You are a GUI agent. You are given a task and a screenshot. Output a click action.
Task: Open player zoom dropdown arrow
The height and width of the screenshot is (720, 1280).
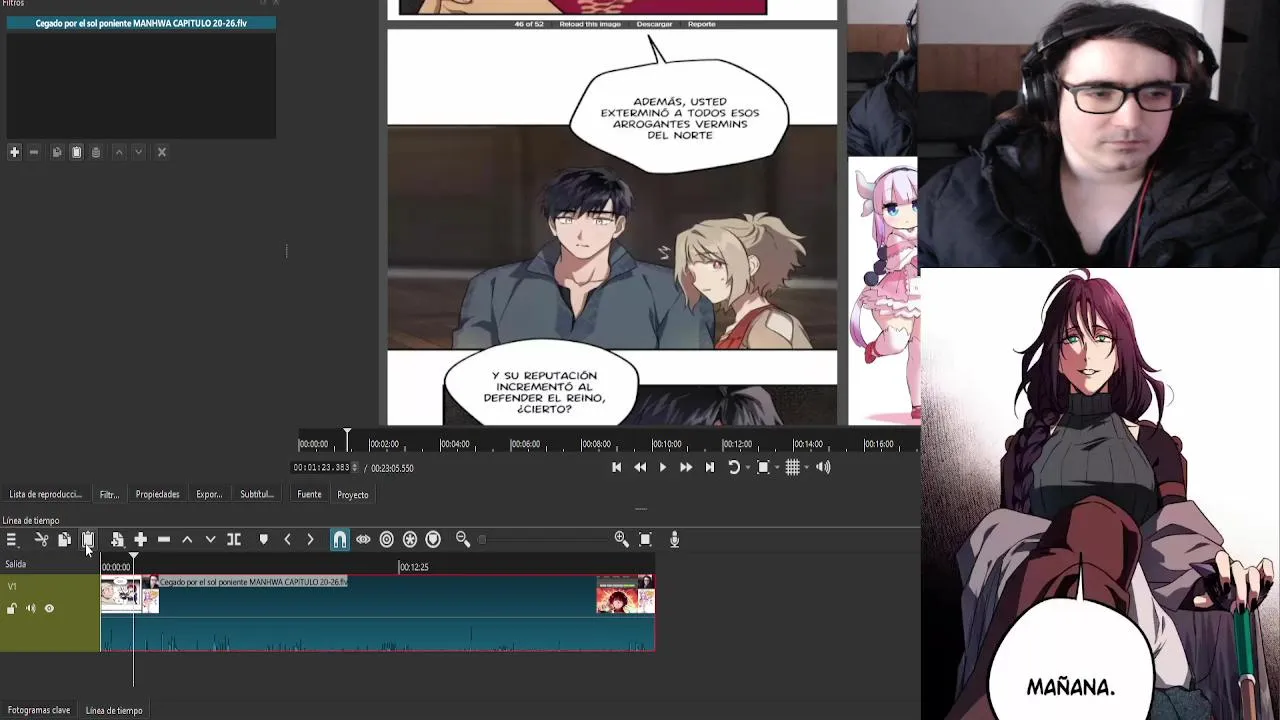click(777, 468)
